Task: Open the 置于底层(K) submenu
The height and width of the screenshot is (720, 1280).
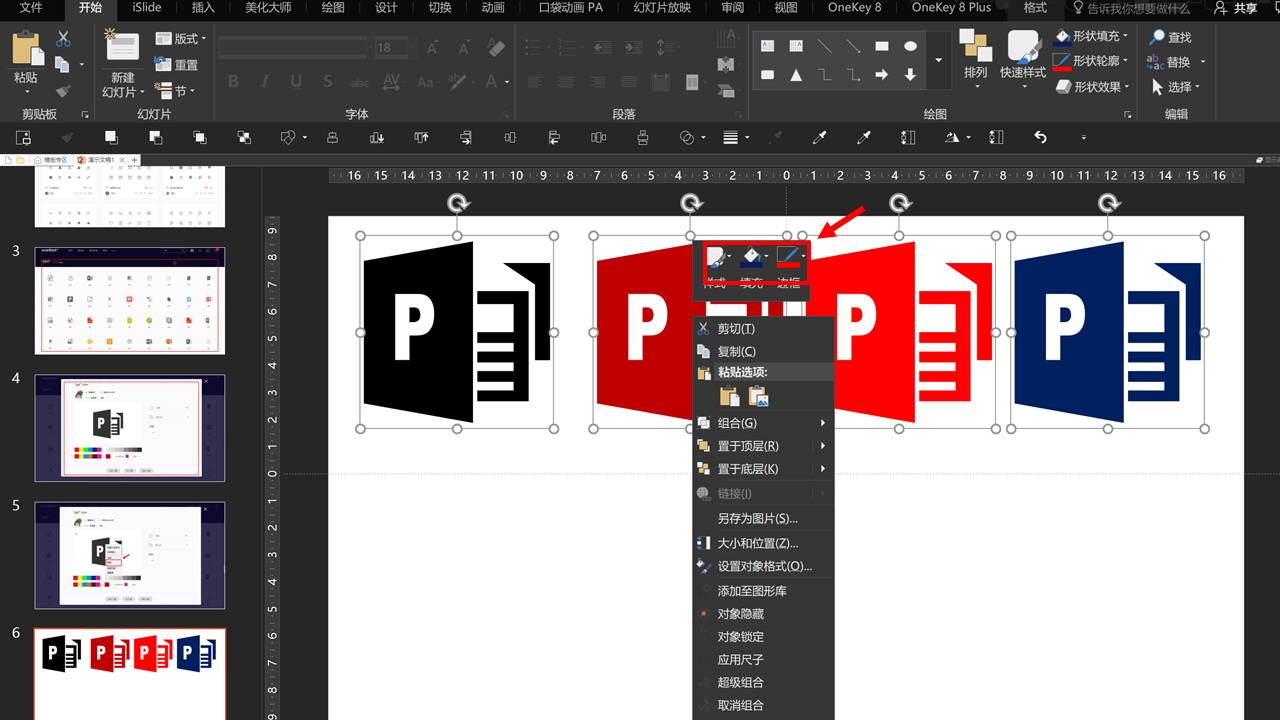Action: tap(763, 469)
